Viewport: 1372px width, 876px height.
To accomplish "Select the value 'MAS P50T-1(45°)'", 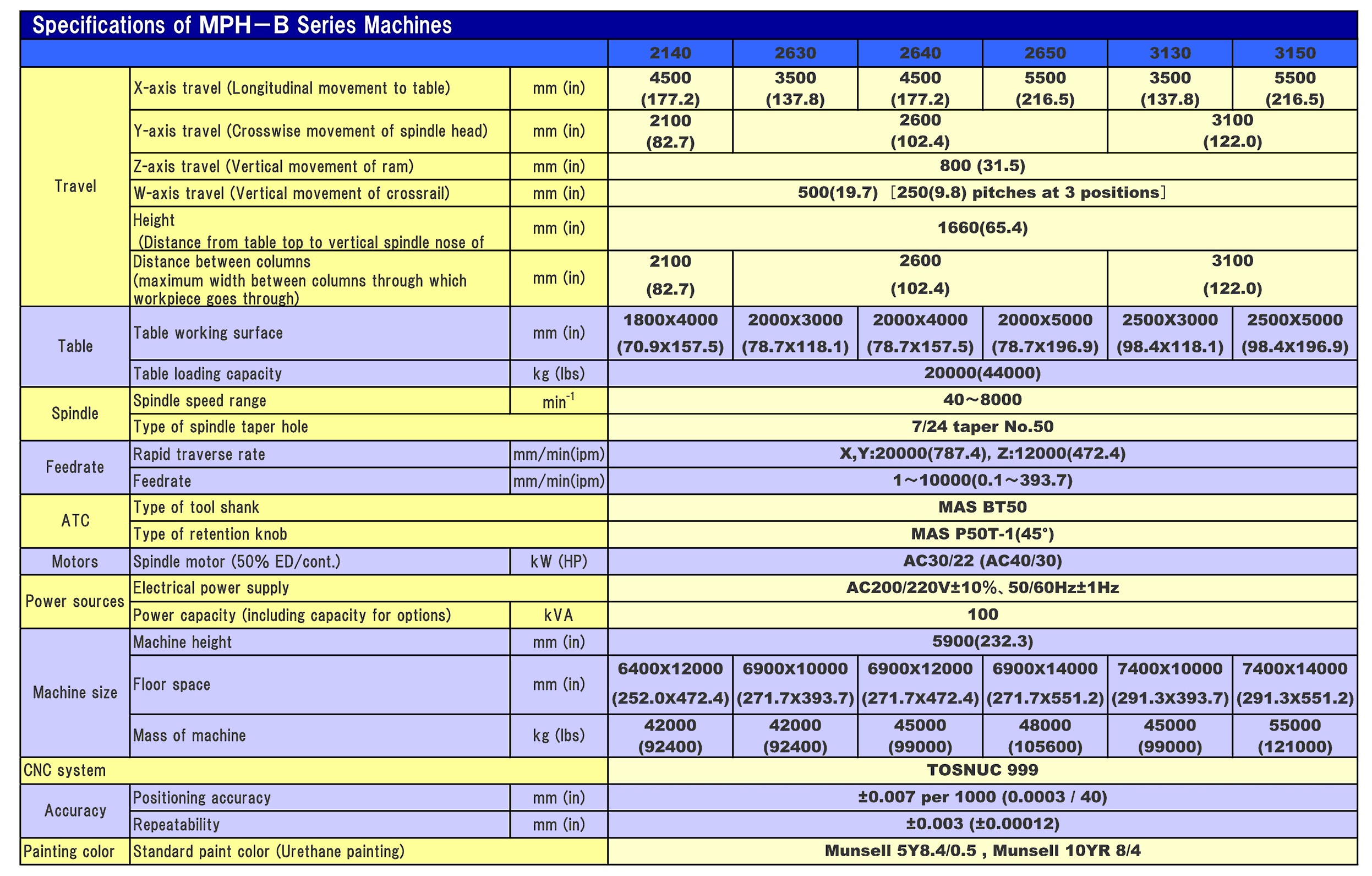I will [x=982, y=534].
